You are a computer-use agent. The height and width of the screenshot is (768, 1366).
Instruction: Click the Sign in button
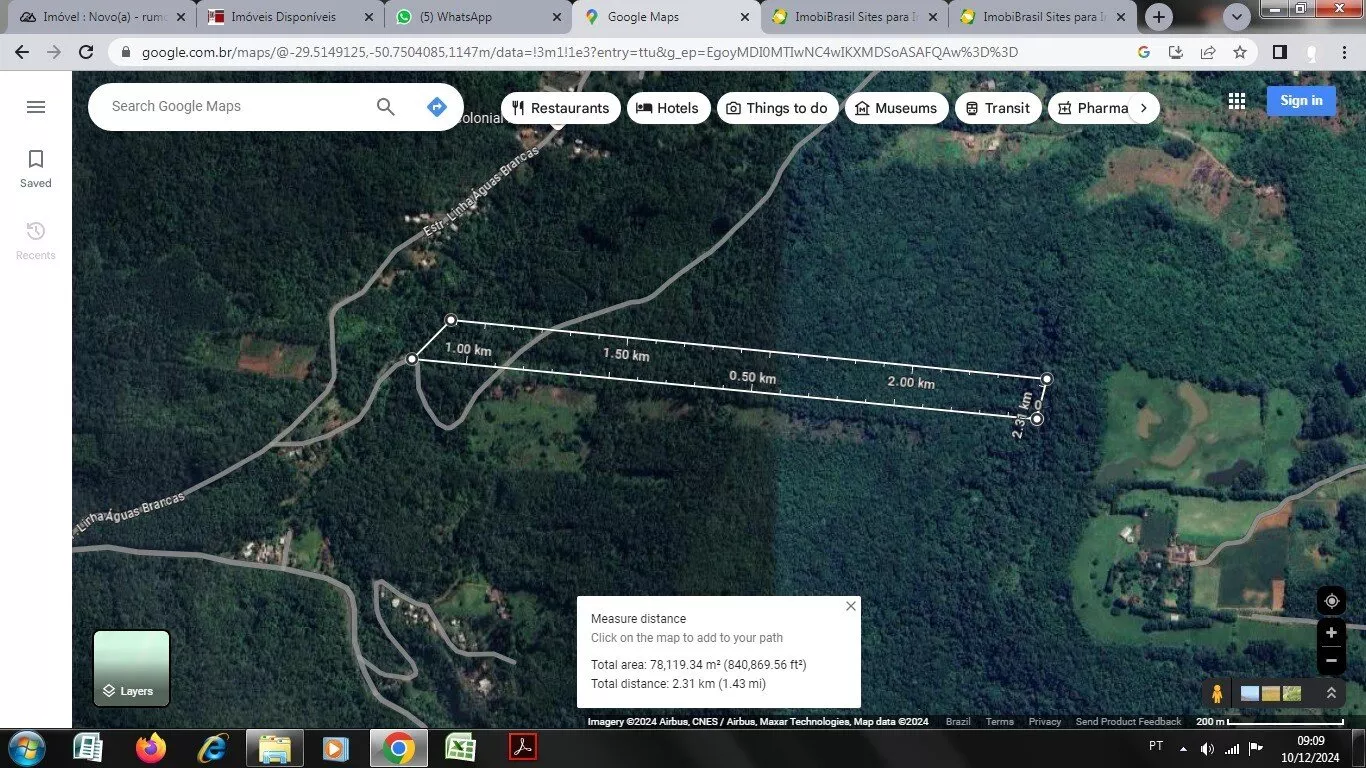tap(1300, 100)
